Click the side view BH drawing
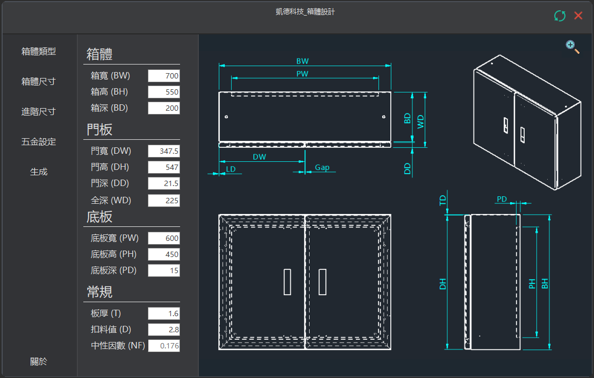Screen dimensions: 594x378 [x=492, y=282]
